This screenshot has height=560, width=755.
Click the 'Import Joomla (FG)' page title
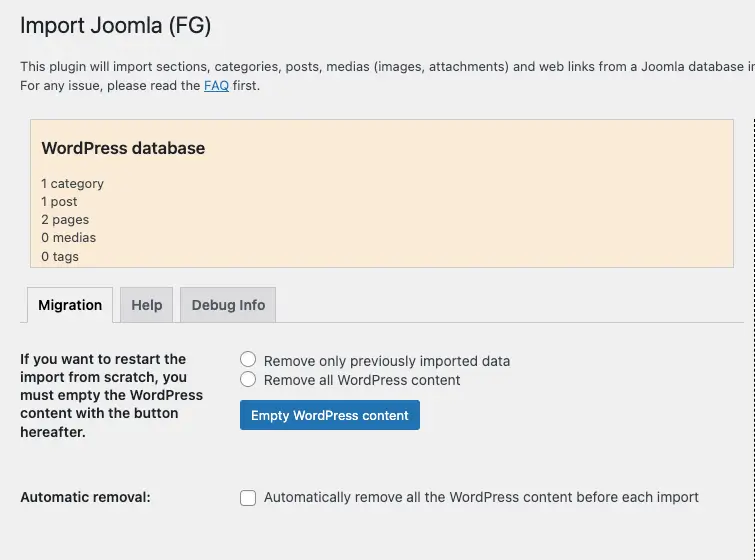point(116,26)
